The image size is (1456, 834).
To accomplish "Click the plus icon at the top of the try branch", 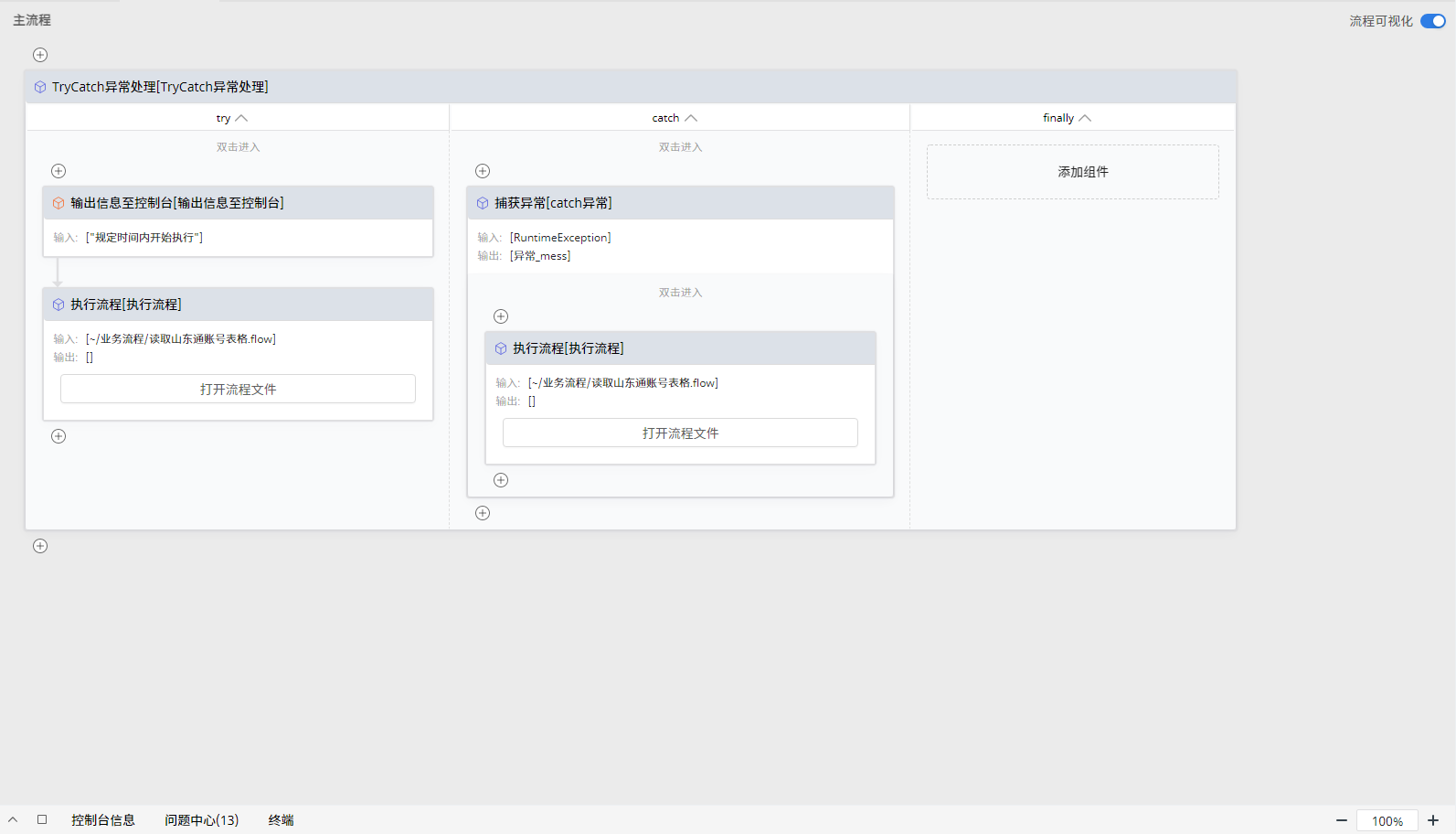I will pyautogui.click(x=58, y=171).
